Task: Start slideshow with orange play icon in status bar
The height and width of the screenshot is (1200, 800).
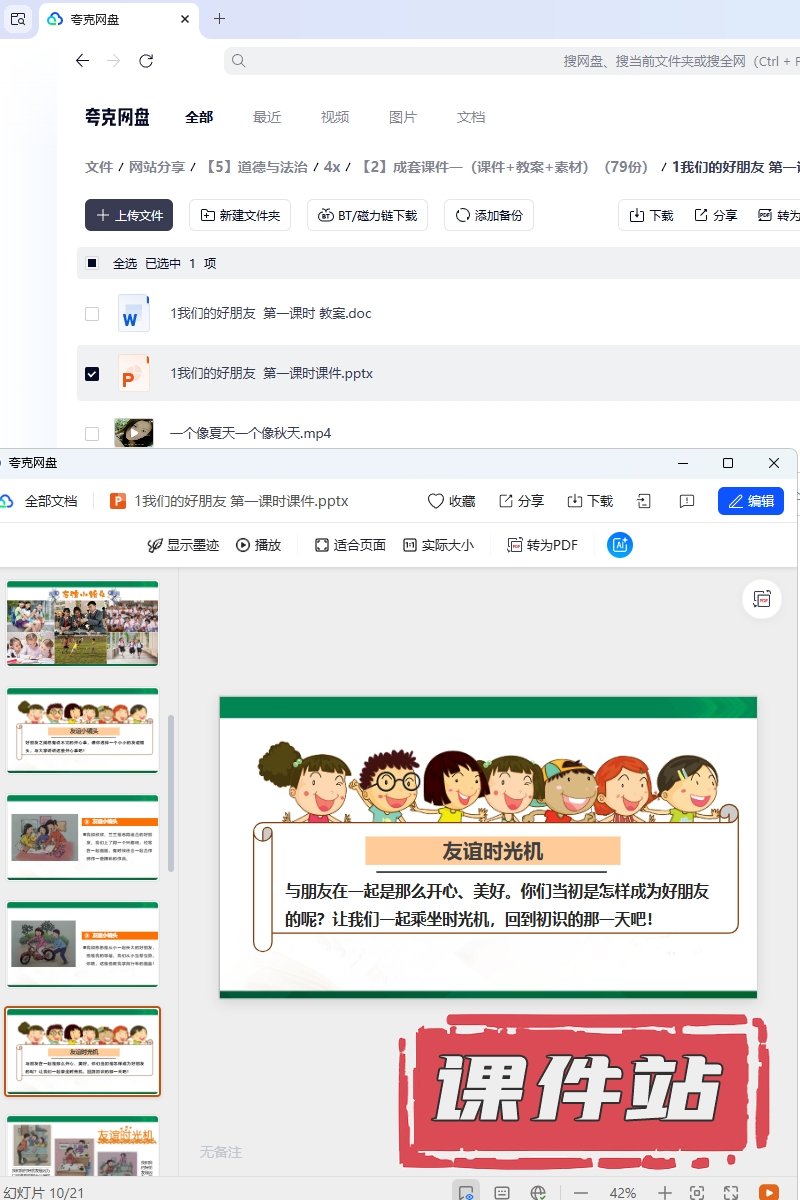Action: point(768,1192)
